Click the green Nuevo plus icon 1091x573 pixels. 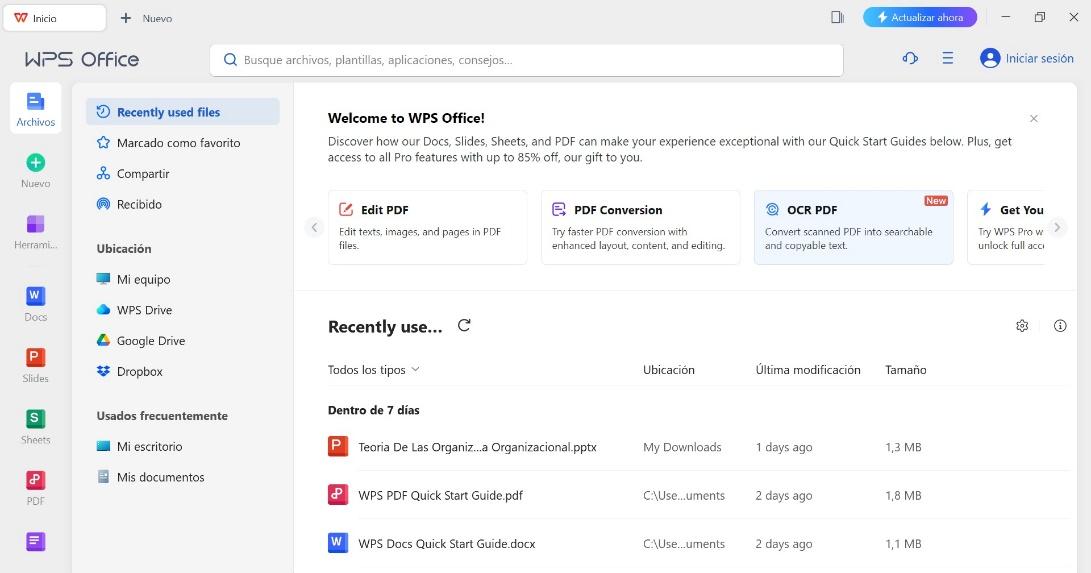(35, 163)
